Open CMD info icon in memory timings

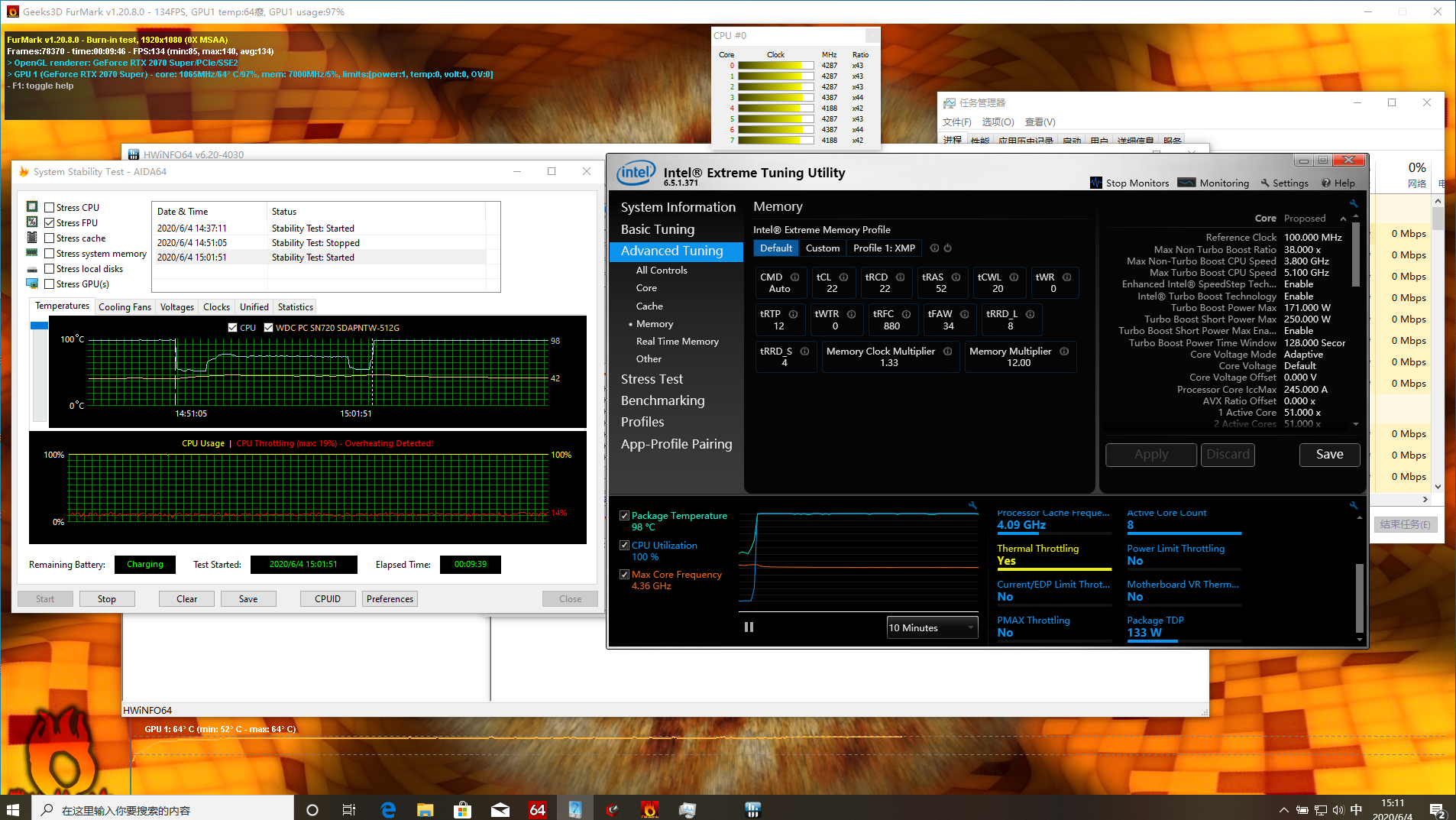coord(794,277)
